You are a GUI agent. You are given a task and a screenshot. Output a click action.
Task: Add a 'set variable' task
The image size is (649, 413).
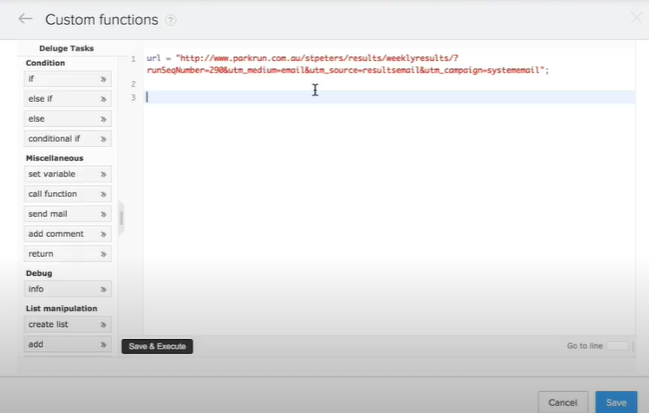click(x=67, y=174)
